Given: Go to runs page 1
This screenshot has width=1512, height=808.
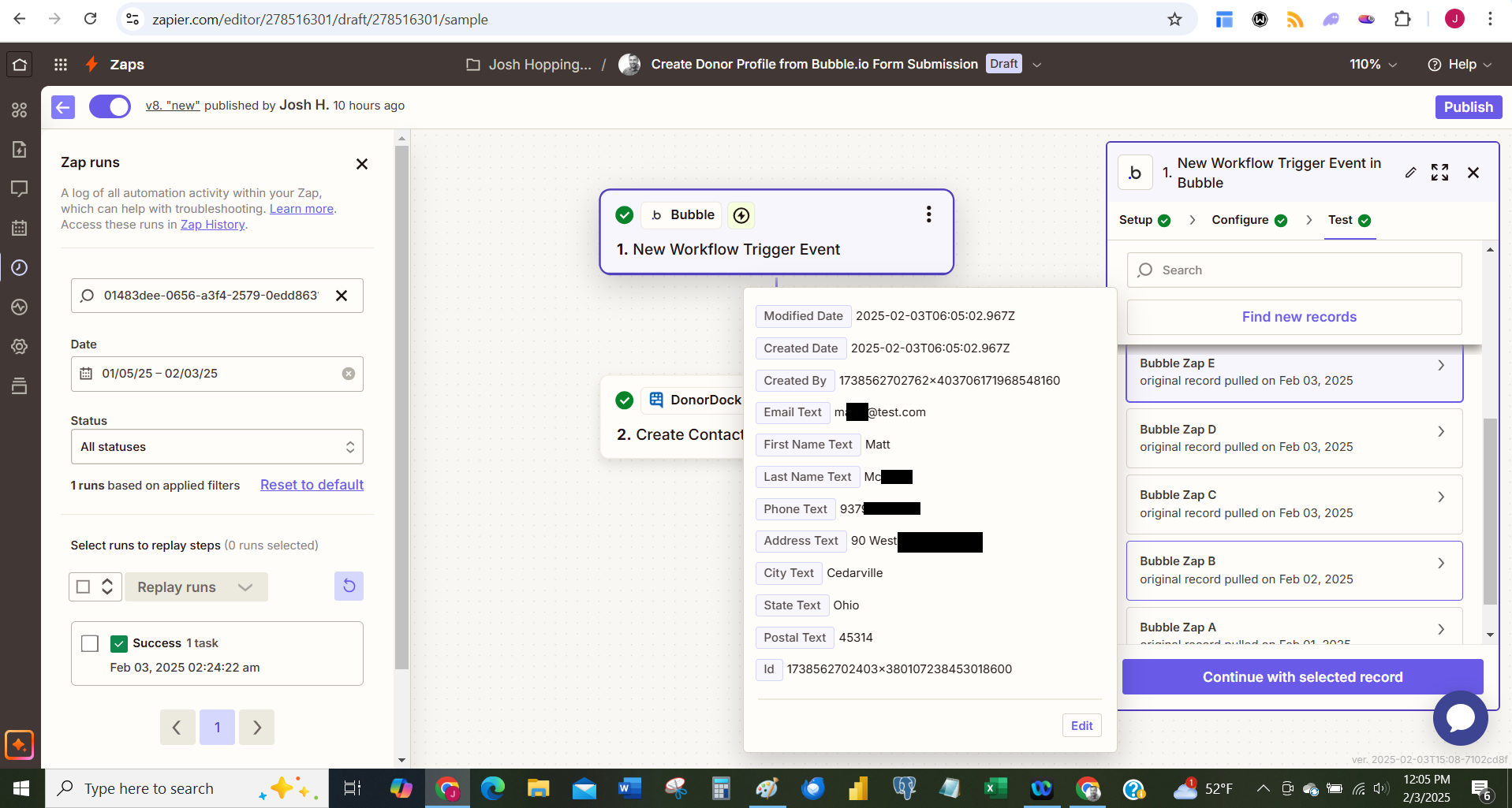Looking at the screenshot, I should pos(217,727).
